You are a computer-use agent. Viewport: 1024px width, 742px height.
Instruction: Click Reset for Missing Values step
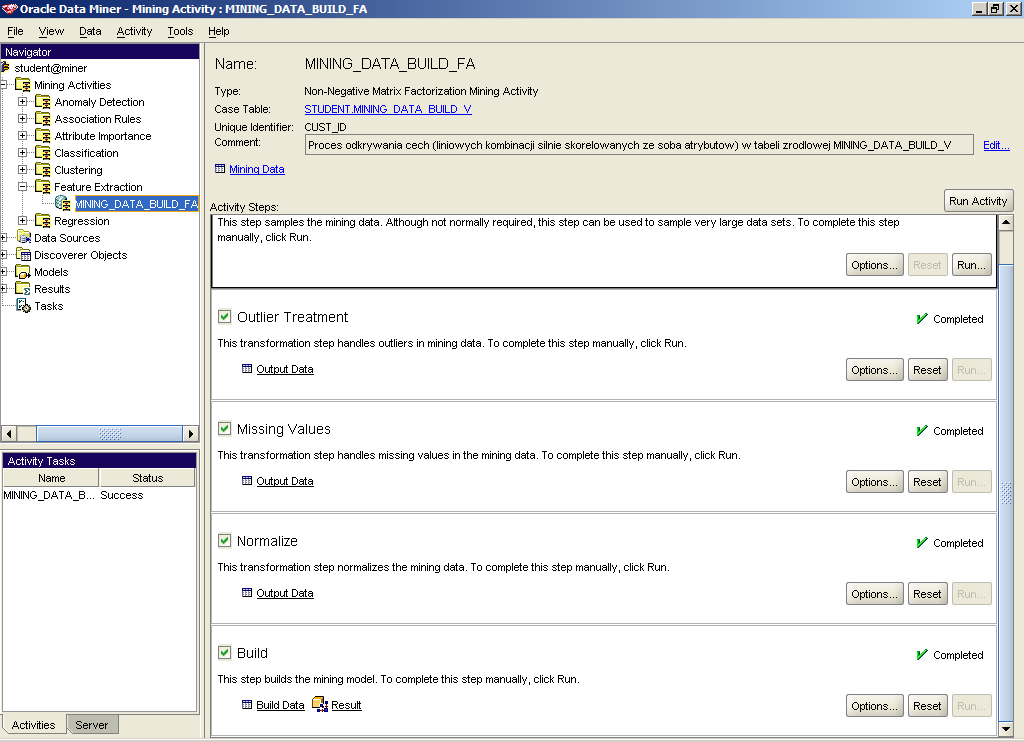(927, 482)
